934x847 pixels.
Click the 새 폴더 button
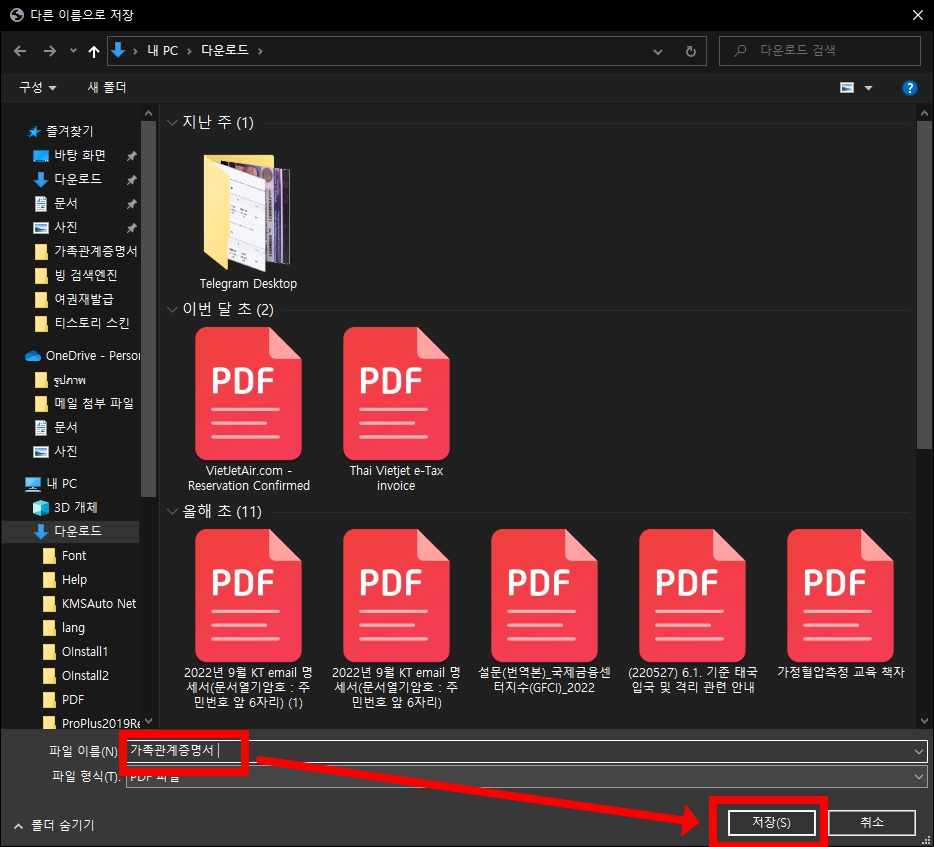click(107, 88)
